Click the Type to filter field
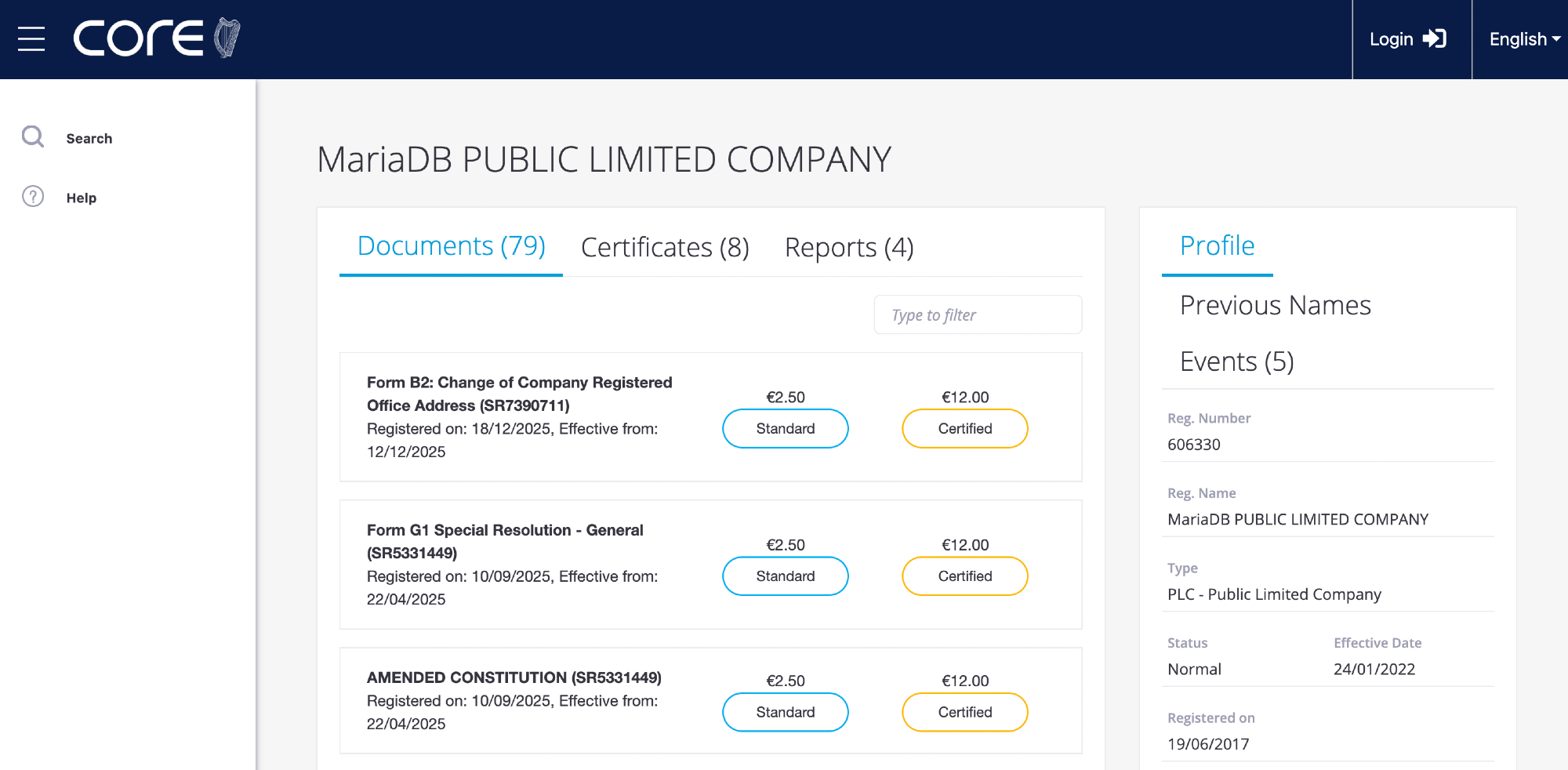Screen dimensions: 1568x770 tap(977, 315)
